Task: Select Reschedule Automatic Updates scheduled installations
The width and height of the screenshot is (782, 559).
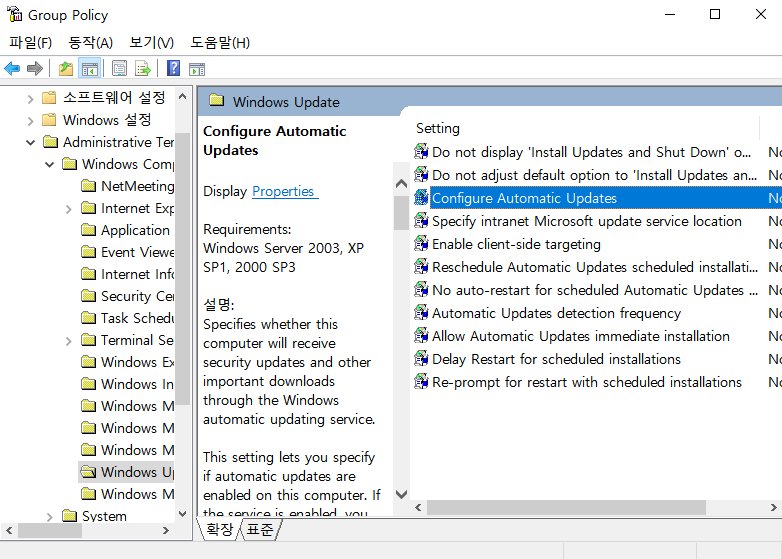Action: coord(594,267)
